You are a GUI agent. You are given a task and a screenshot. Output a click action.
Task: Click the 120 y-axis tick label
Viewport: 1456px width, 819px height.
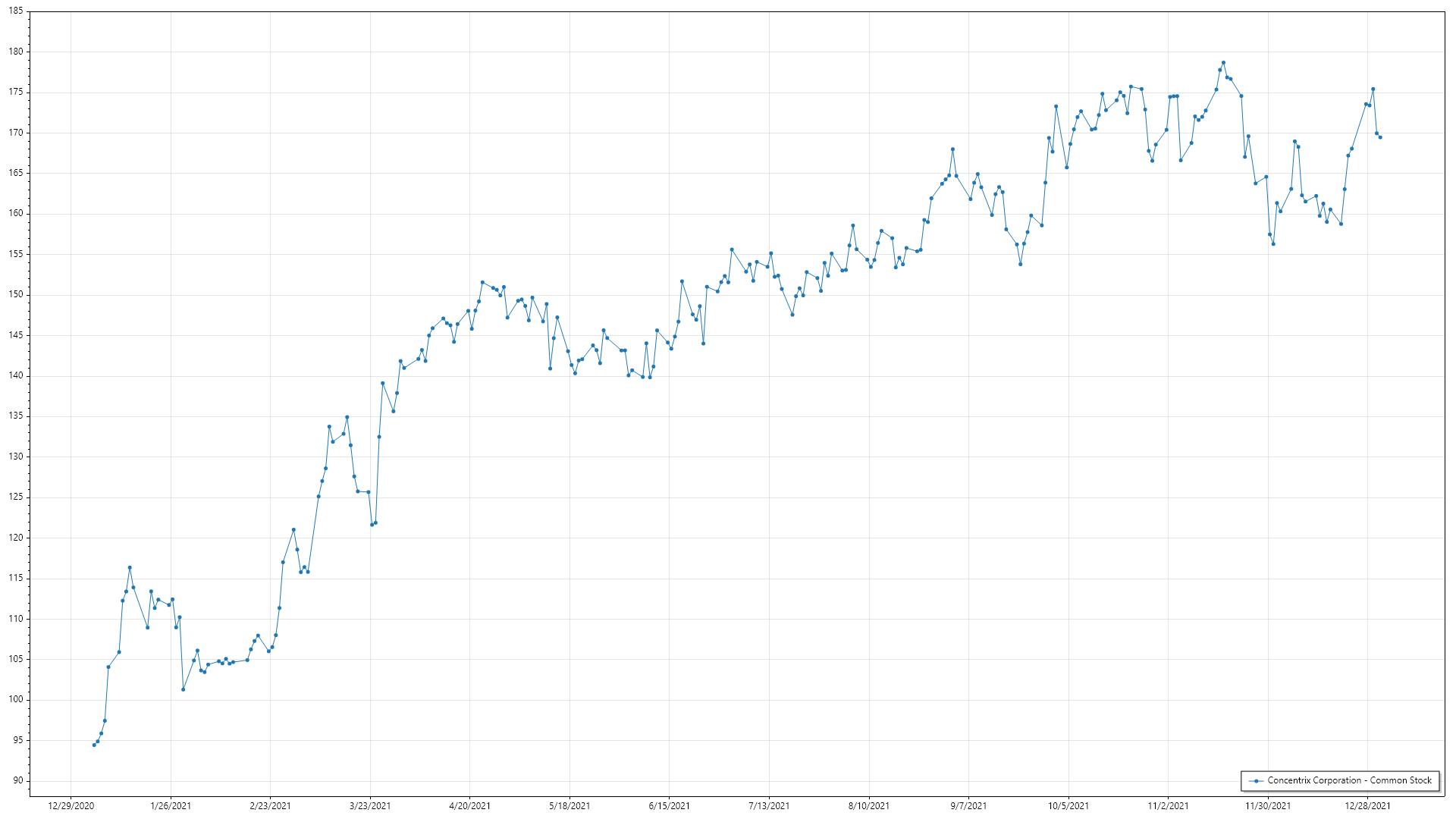tap(15, 538)
